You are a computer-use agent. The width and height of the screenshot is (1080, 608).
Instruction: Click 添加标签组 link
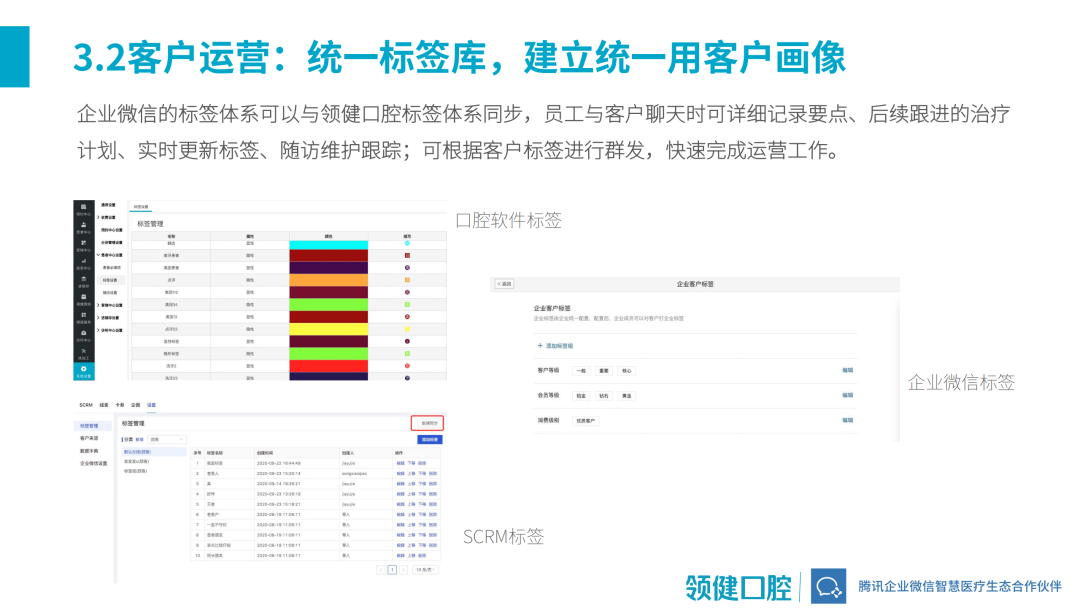559,346
